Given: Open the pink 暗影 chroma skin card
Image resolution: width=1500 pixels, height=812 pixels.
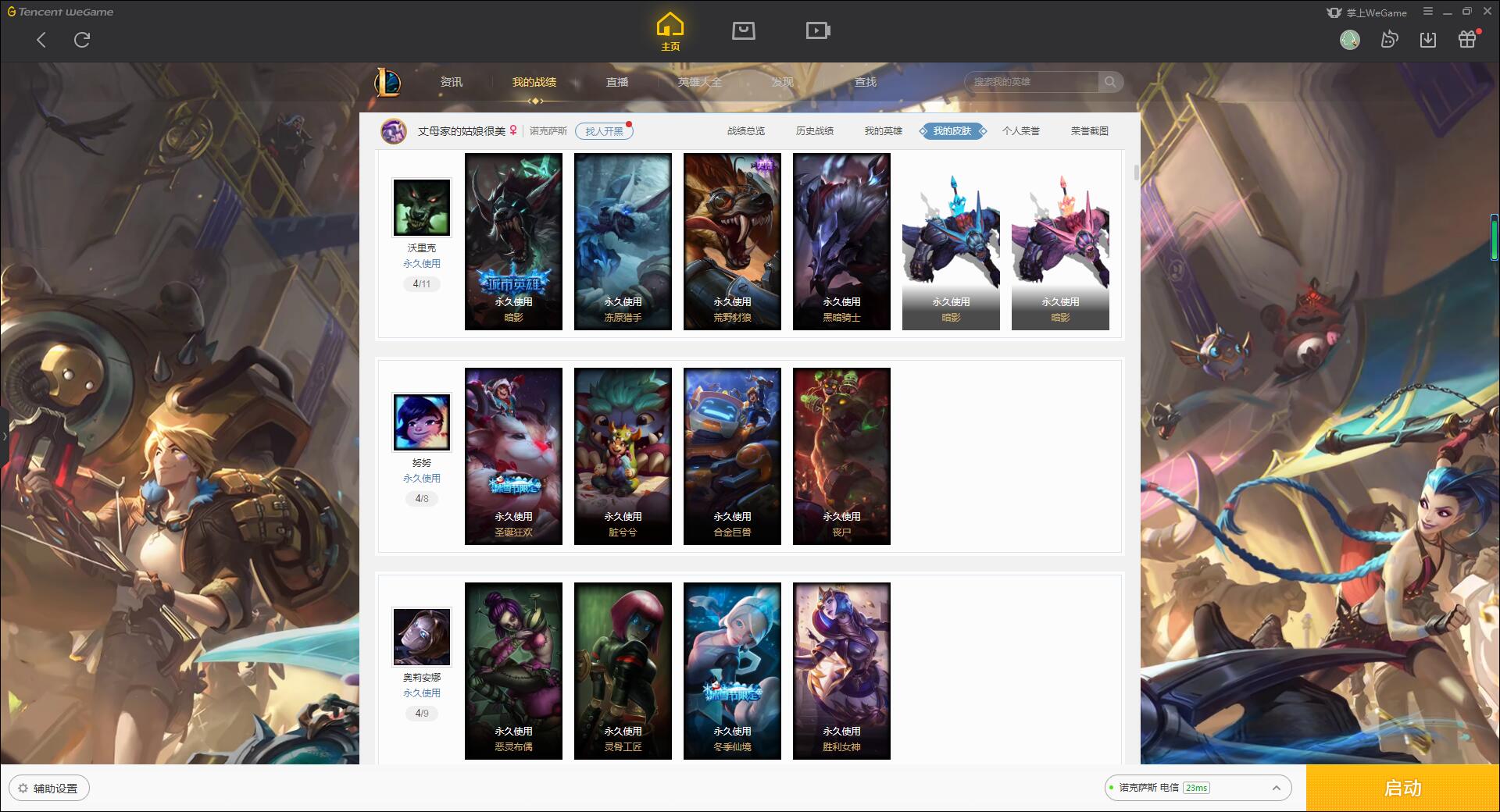Looking at the screenshot, I should click(x=1060, y=241).
